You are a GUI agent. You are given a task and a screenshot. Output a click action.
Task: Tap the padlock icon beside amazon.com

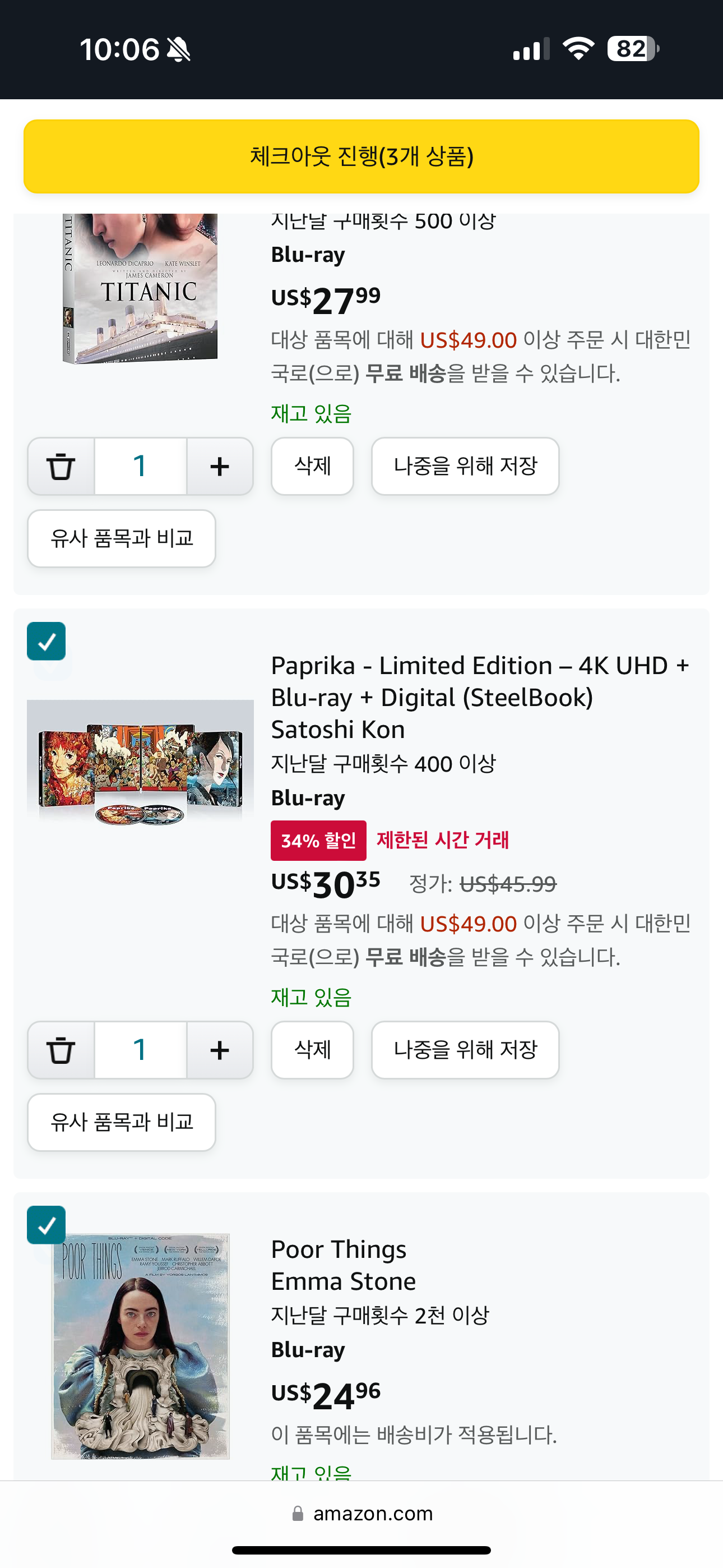pos(298,1513)
